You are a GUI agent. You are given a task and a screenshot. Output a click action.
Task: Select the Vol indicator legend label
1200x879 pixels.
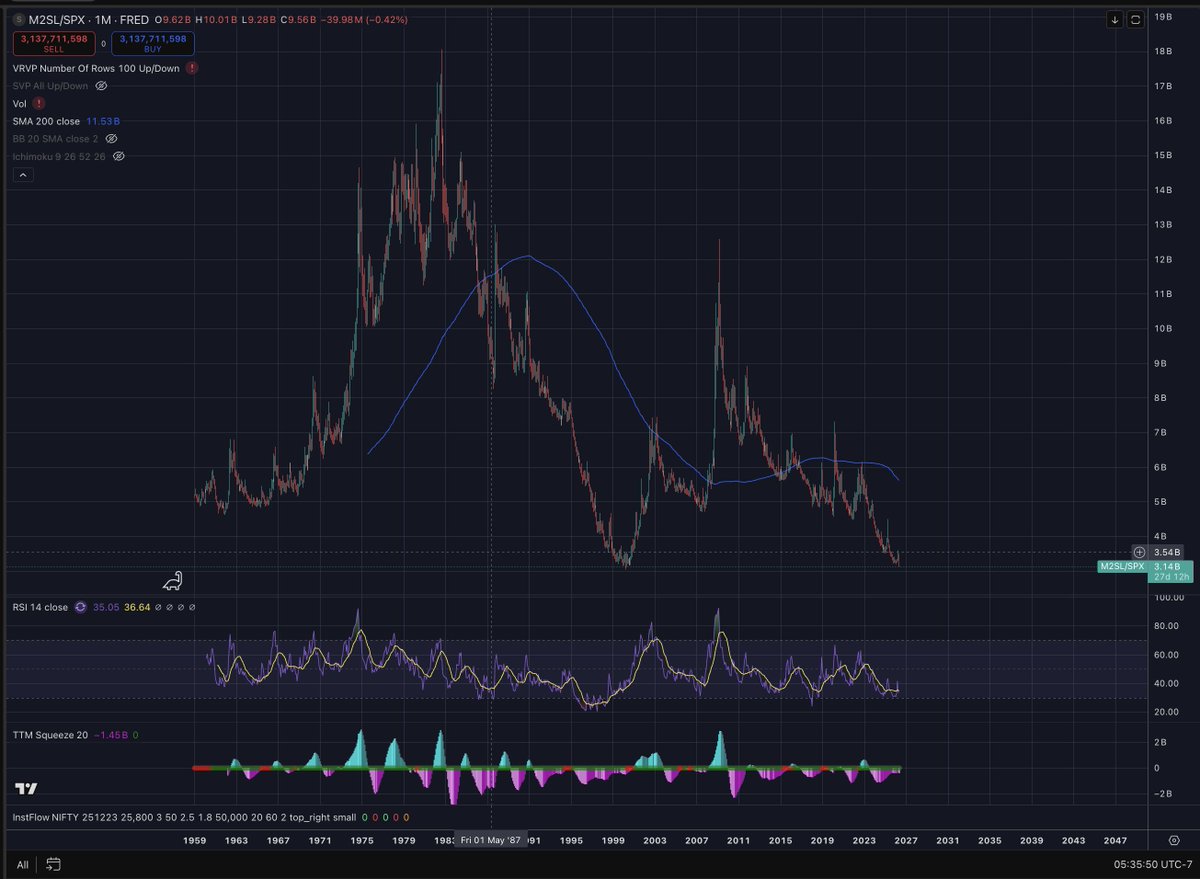[x=20, y=103]
